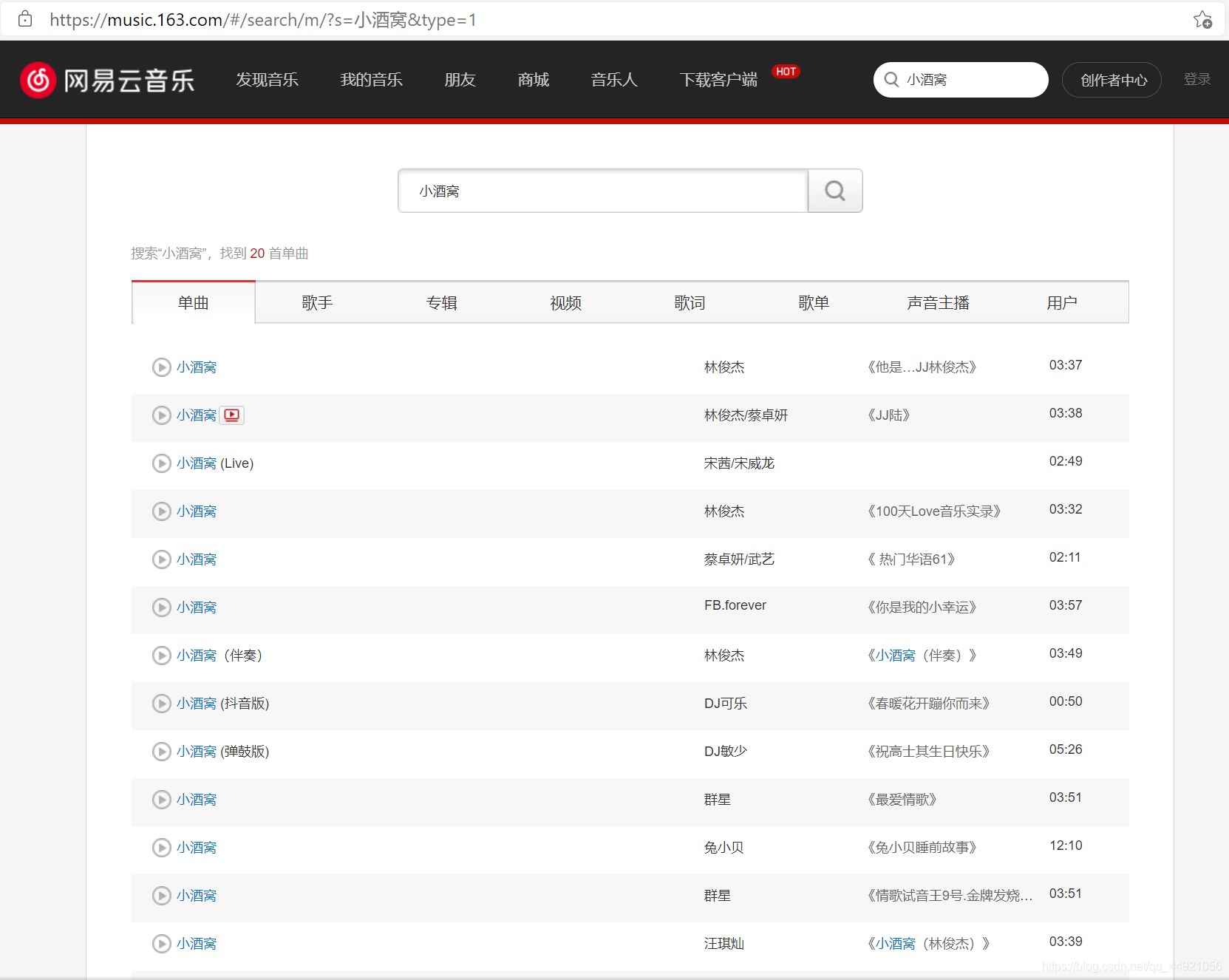Viewport: 1229px width, 980px height.
Task: Open artist DJ可乐
Action: [x=726, y=704]
